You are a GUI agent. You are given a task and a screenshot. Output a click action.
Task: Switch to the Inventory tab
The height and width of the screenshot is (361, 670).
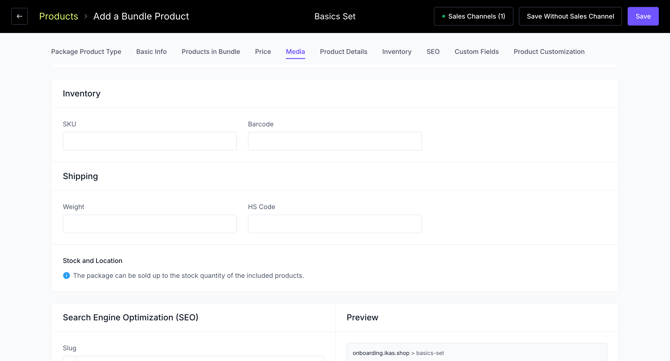(x=397, y=52)
